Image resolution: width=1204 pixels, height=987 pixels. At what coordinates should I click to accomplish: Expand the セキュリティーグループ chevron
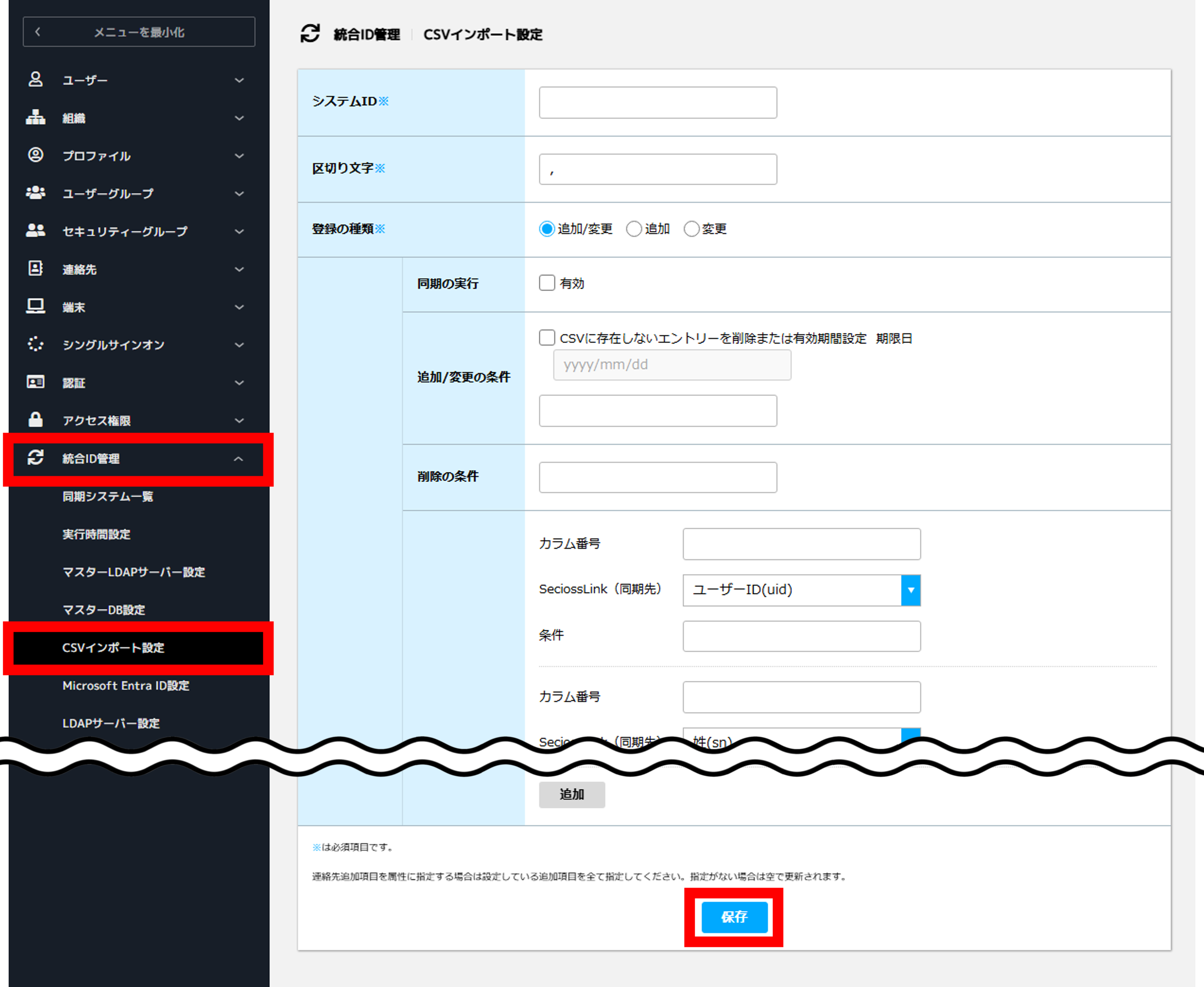(239, 231)
